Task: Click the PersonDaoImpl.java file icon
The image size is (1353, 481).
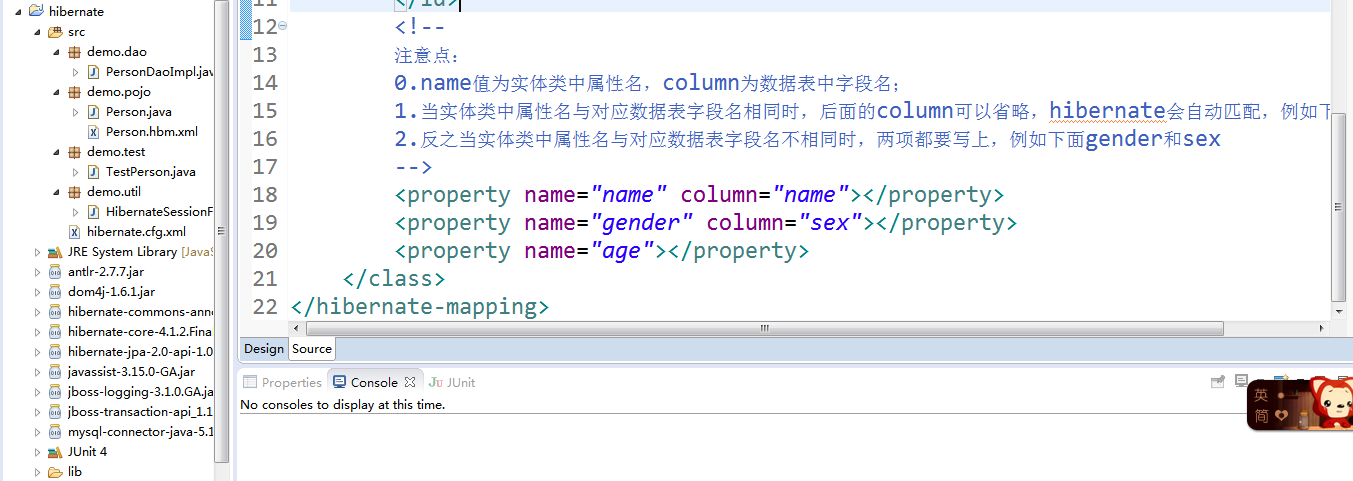Action: (94, 72)
